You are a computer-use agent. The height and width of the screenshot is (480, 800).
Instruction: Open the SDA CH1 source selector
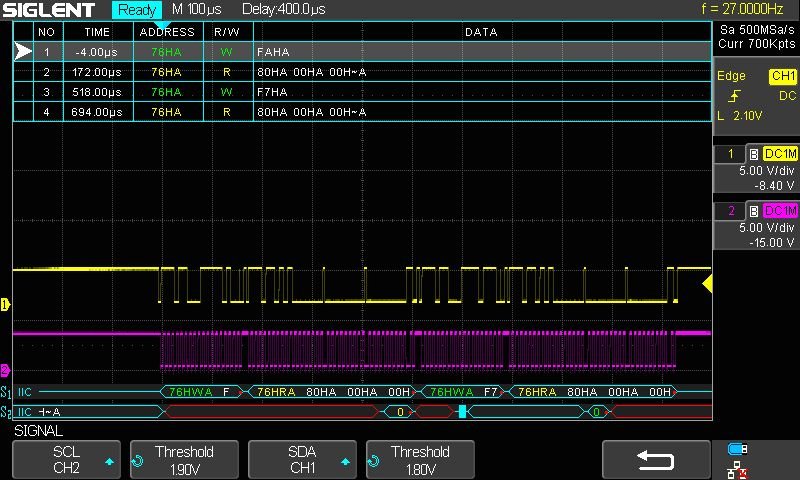coord(302,460)
